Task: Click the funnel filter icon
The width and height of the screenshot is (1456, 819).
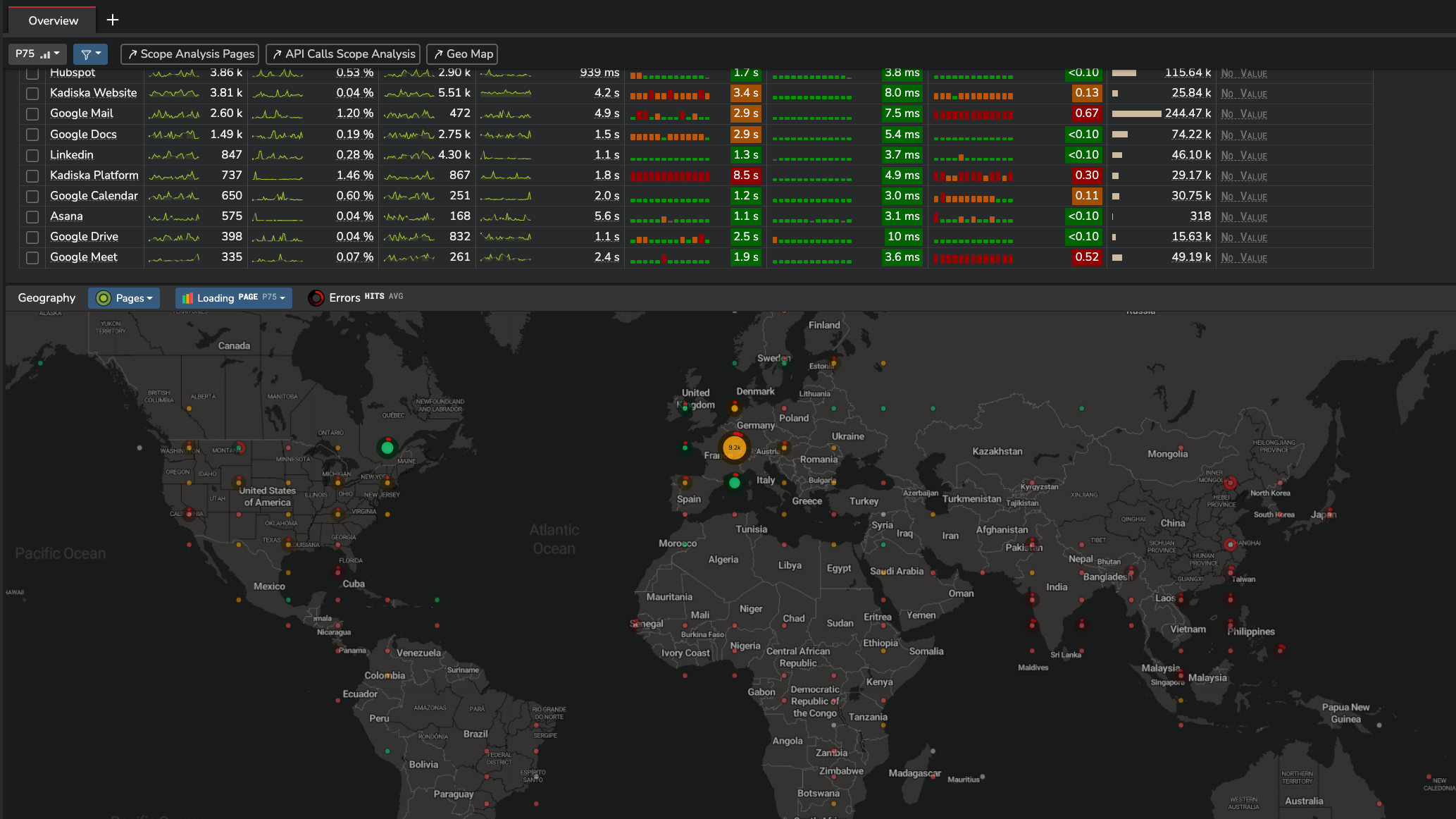Action: coord(86,54)
